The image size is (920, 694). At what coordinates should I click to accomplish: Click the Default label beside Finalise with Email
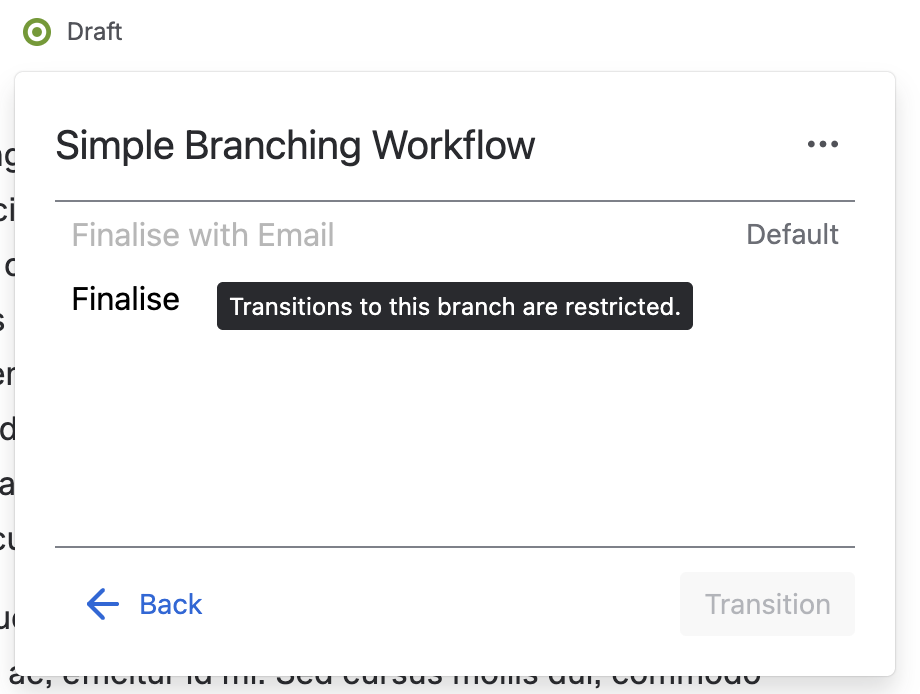coord(792,235)
